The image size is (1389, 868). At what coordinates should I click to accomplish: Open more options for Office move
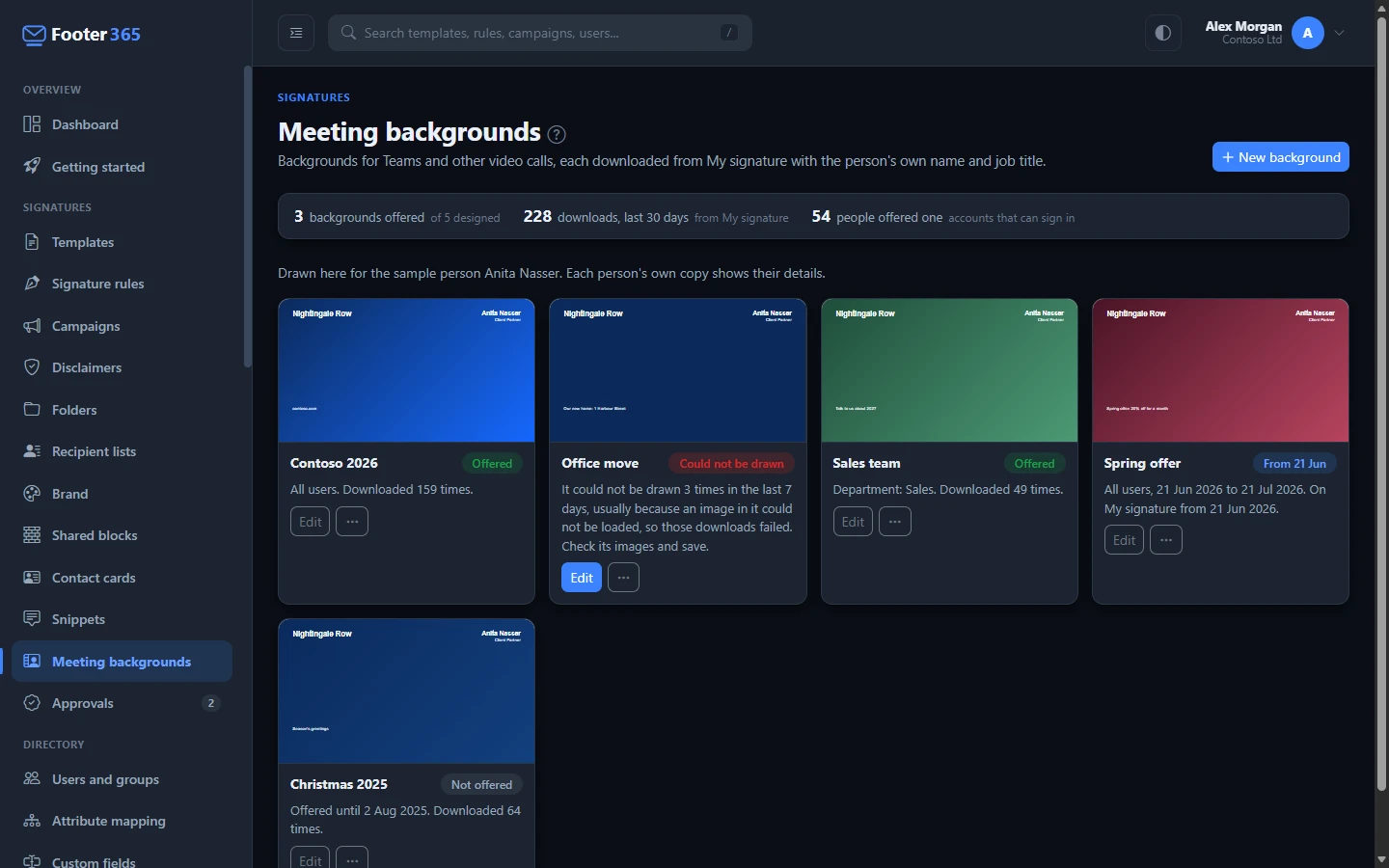(x=623, y=578)
